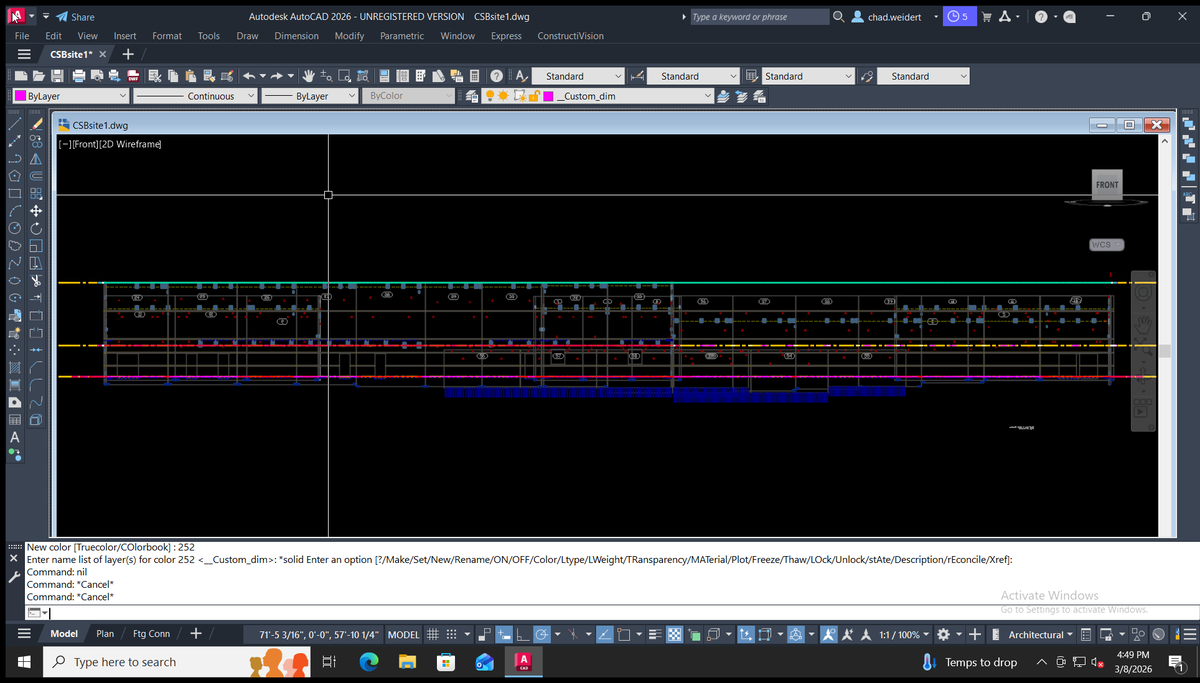Click the FRONT ViewCube face
Image resolution: width=1200 pixels, height=683 pixels.
(1107, 185)
